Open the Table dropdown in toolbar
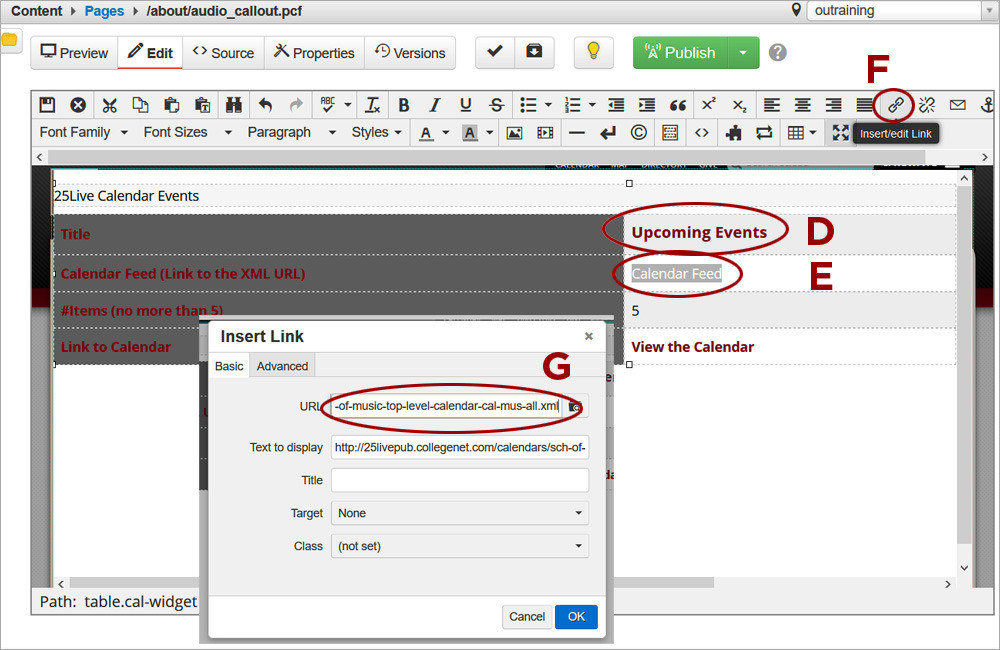This screenshot has width=1000, height=650. pos(802,133)
